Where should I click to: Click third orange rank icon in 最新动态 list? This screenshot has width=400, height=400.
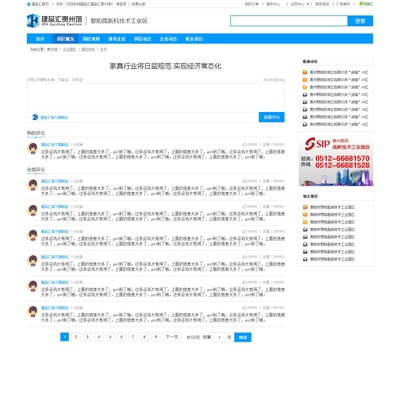(305, 87)
